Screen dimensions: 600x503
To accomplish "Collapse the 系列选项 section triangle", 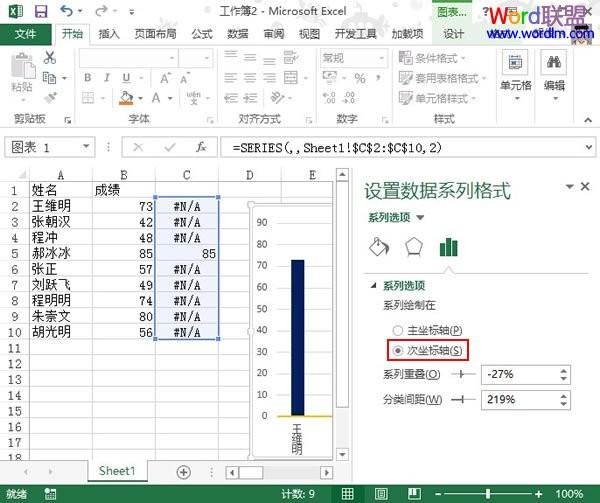I will click(373, 285).
